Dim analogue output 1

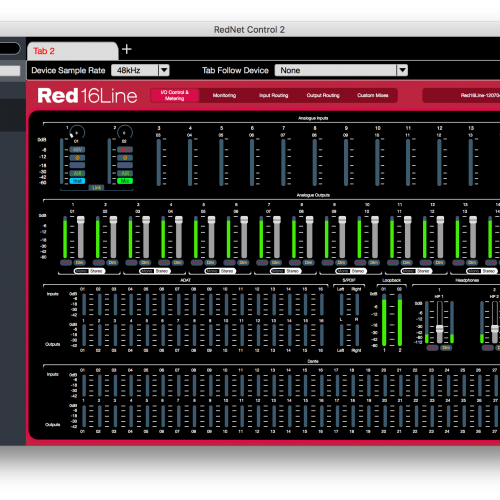tap(79, 263)
